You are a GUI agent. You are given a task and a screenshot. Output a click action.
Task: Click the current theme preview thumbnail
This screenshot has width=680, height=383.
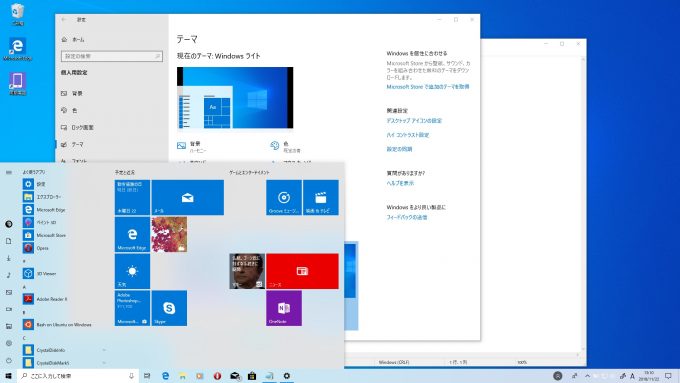[x=235, y=98]
